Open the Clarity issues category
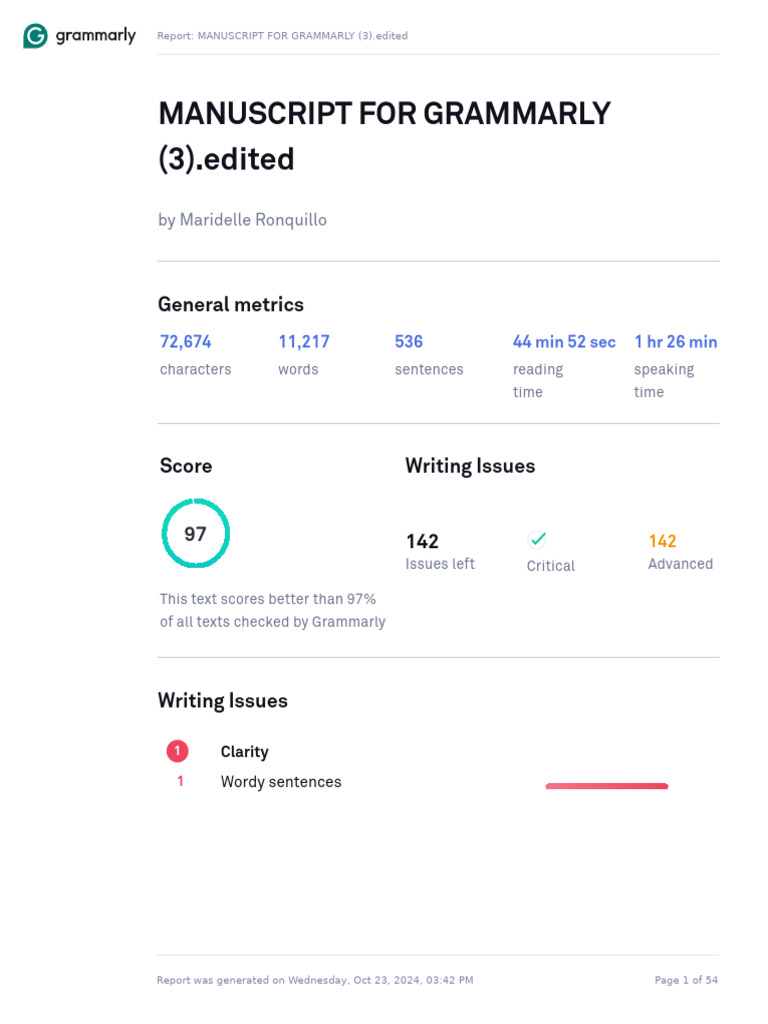Image resolution: width=768 pixels, height=1024 pixels. [x=245, y=752]
